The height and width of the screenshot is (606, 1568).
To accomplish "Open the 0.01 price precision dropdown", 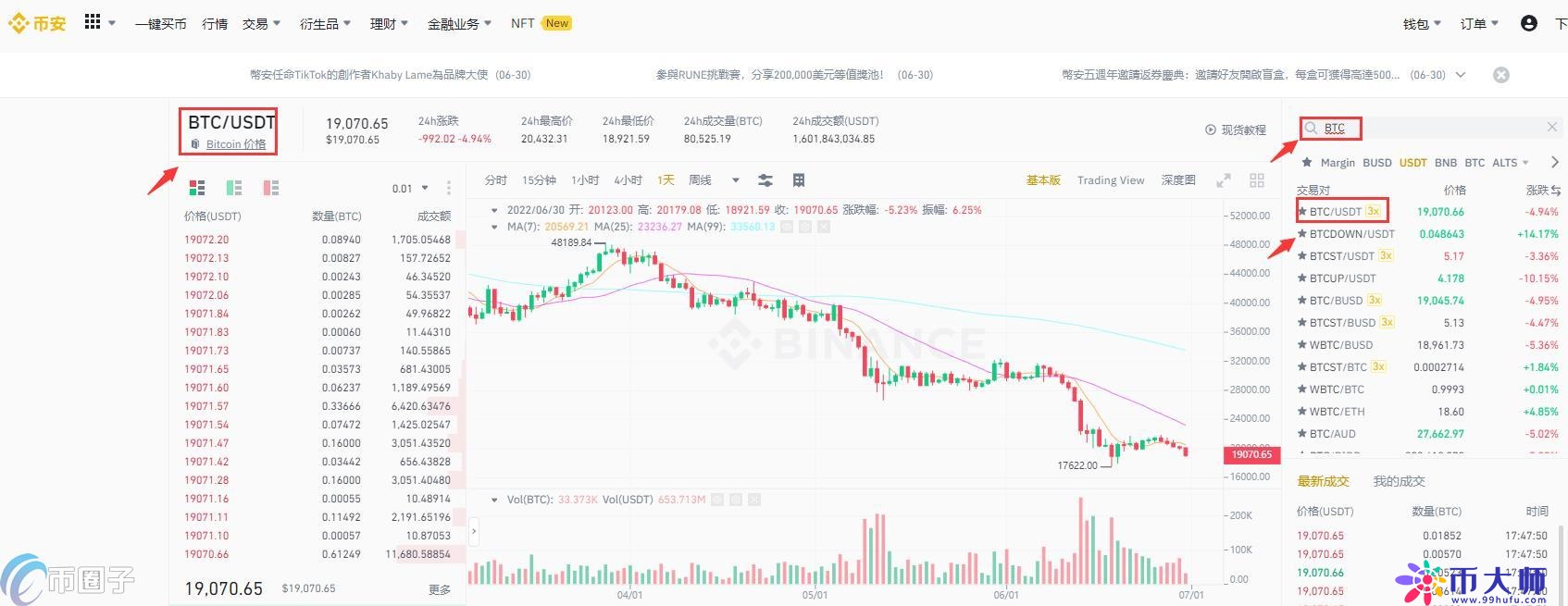I will (410, 188).
